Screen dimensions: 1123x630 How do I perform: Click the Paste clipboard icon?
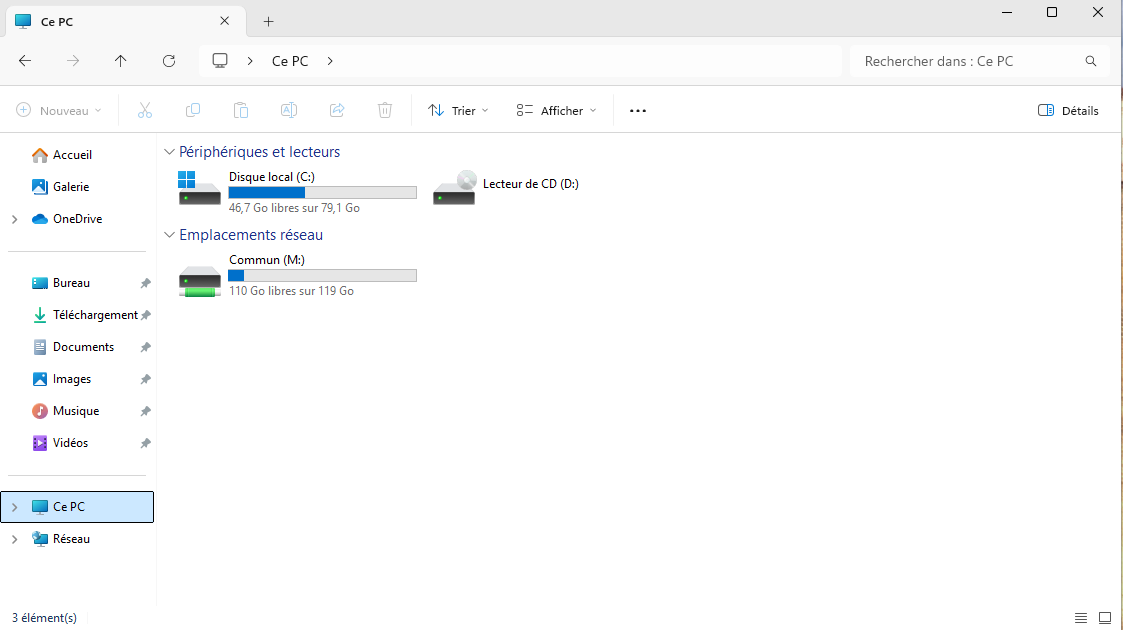tap(241, 110)
